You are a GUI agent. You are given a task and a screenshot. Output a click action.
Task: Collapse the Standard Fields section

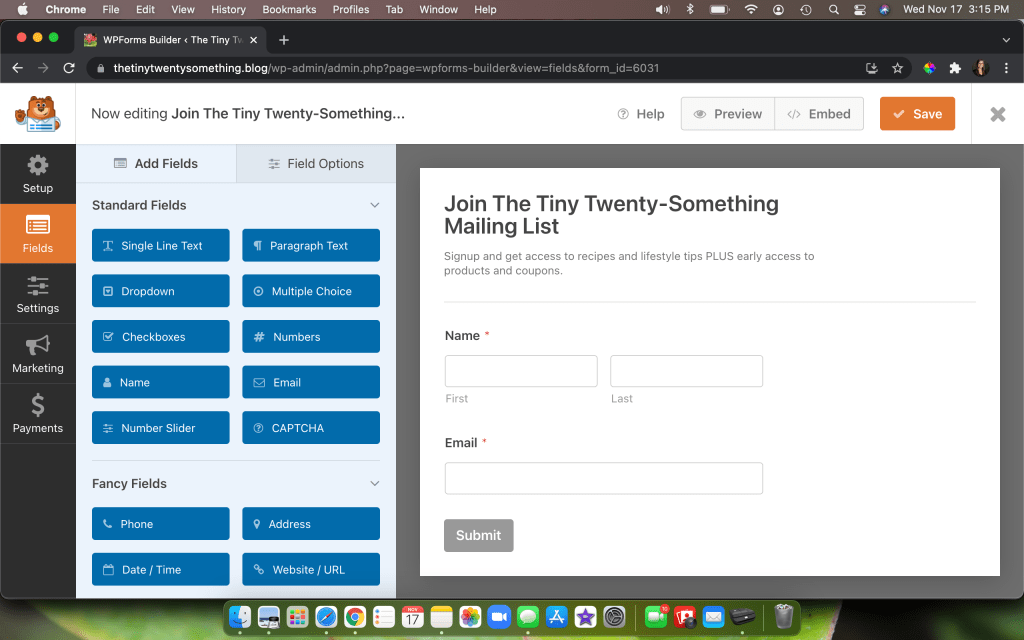[x=375, y=205]
